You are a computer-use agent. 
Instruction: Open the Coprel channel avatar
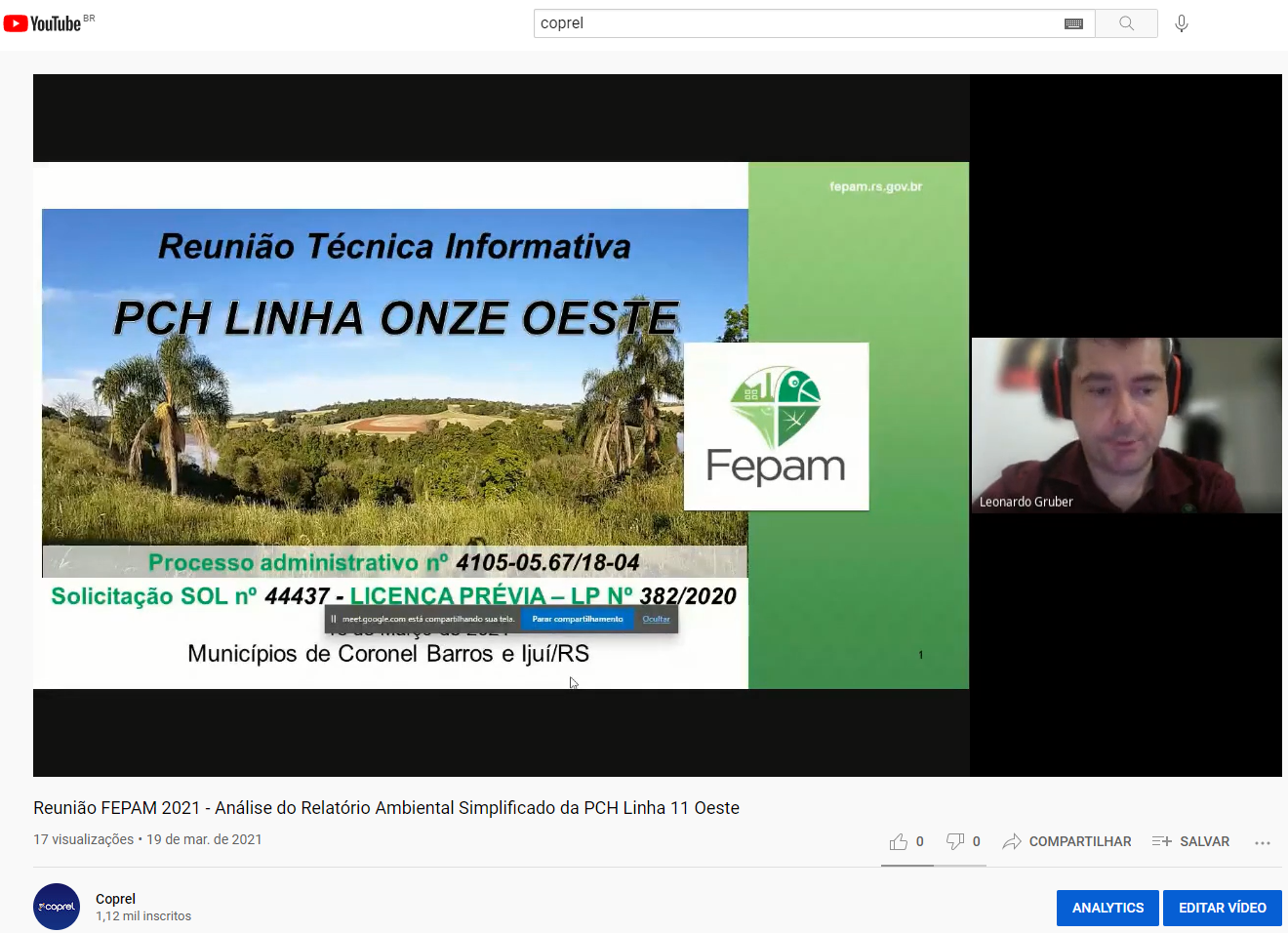click(57, 907)
